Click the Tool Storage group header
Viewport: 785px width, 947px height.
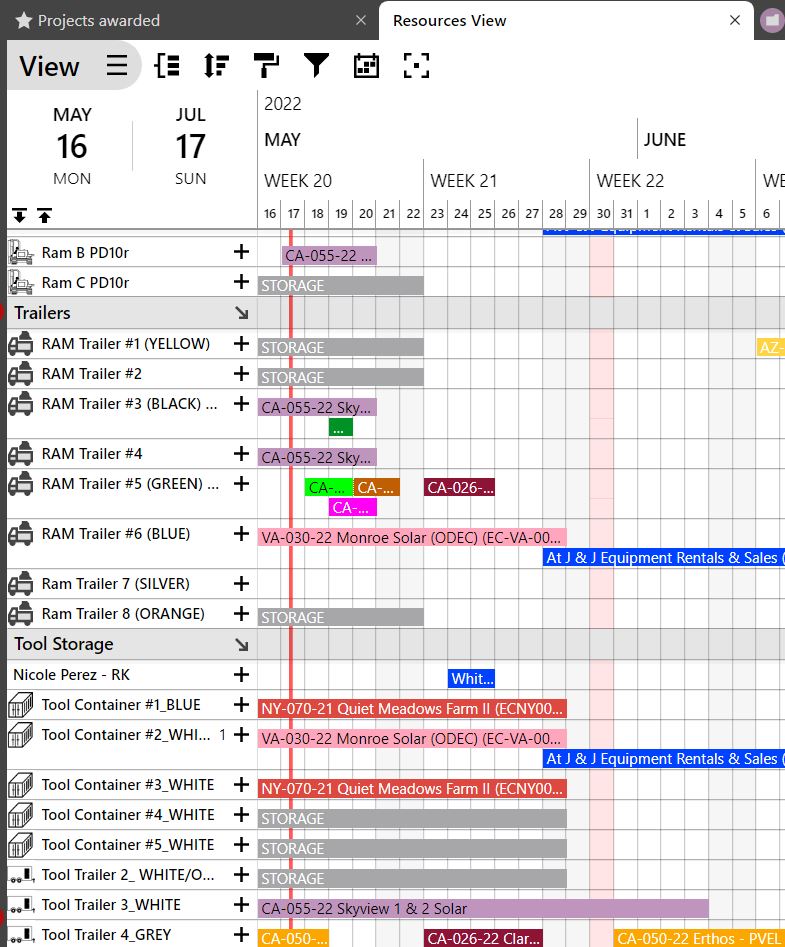[132, 644]
